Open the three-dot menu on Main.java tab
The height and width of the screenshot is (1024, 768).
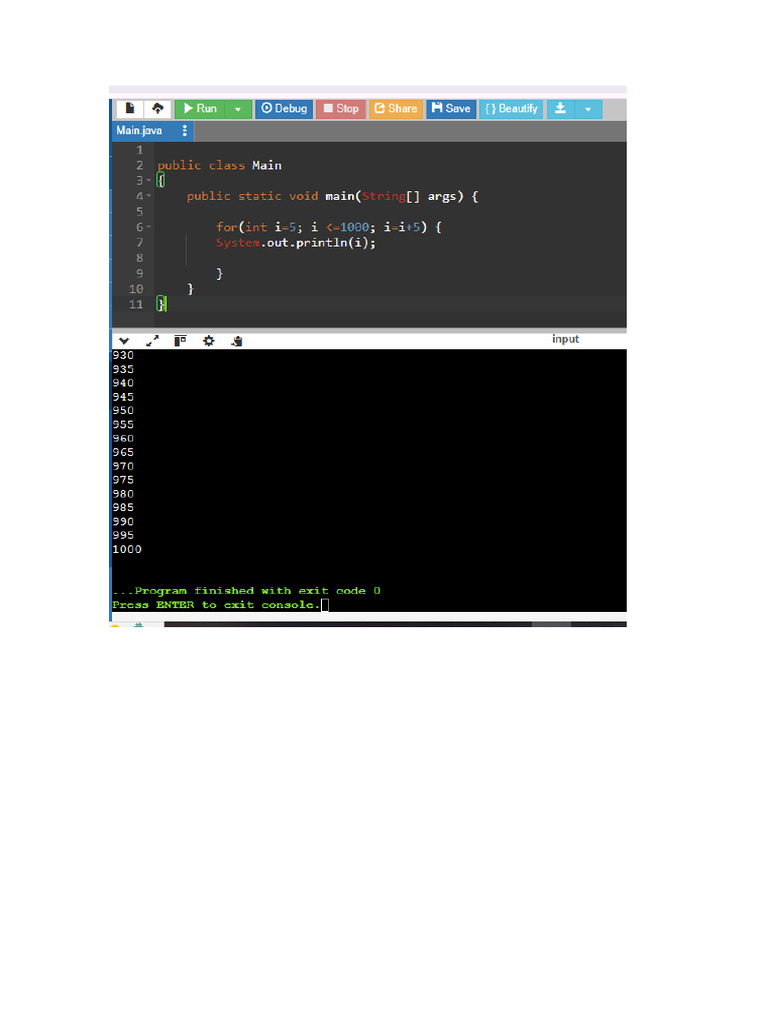(185, 131)
